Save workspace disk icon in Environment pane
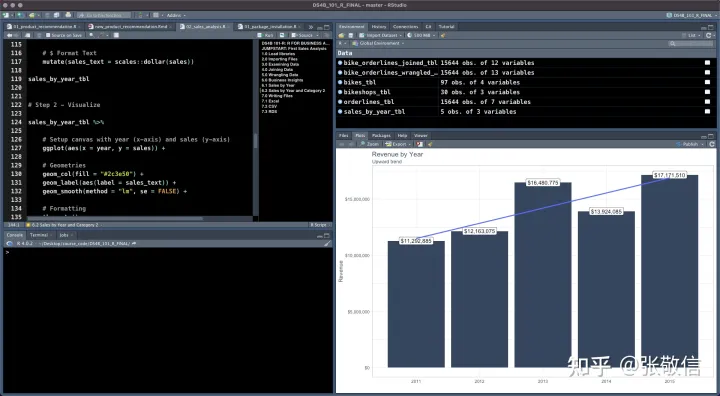The image size is (720, 396). tap(351, 35)
